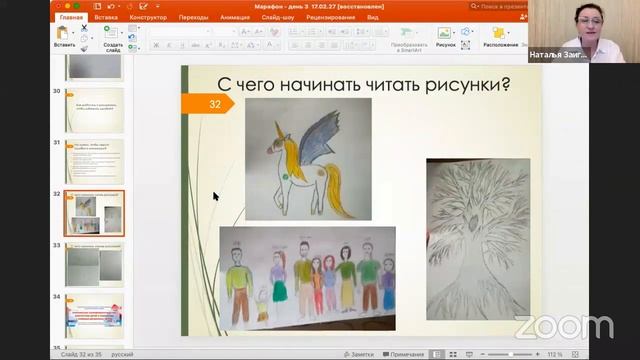Image resolution: width=640 pixels, height=360 pixels.
Task: Open the Переходы tab
Action: point(193,18)
